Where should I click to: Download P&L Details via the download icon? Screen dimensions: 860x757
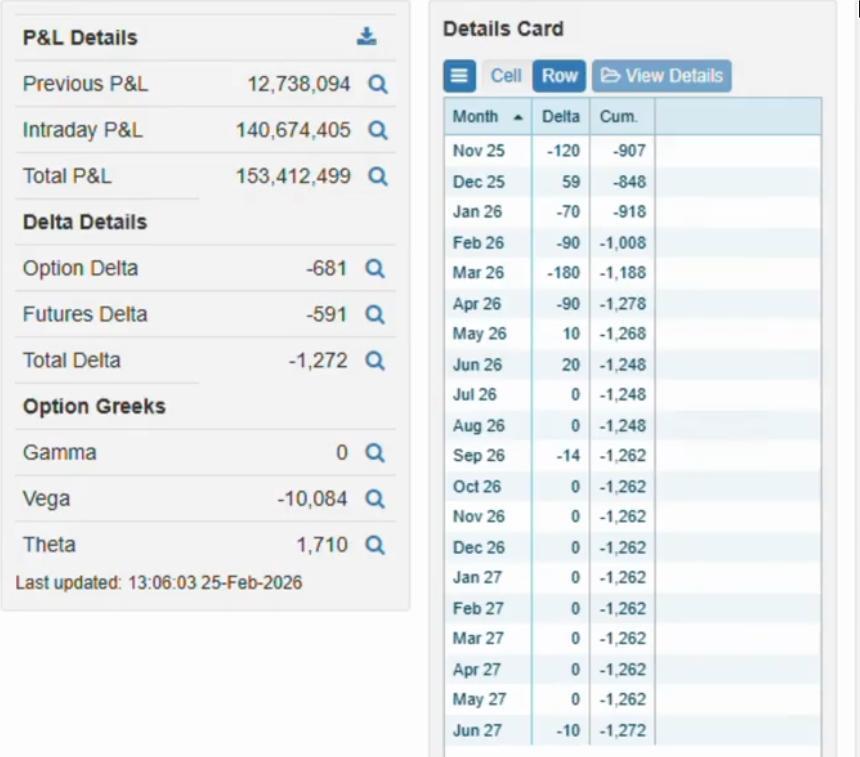click(x=366, y=37)
